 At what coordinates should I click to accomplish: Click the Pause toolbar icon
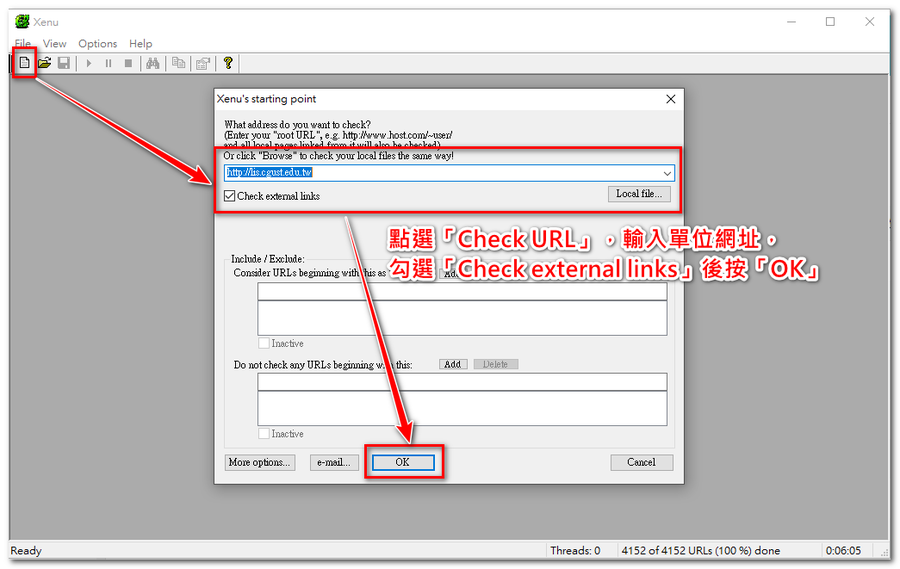(x=108, y=63)
